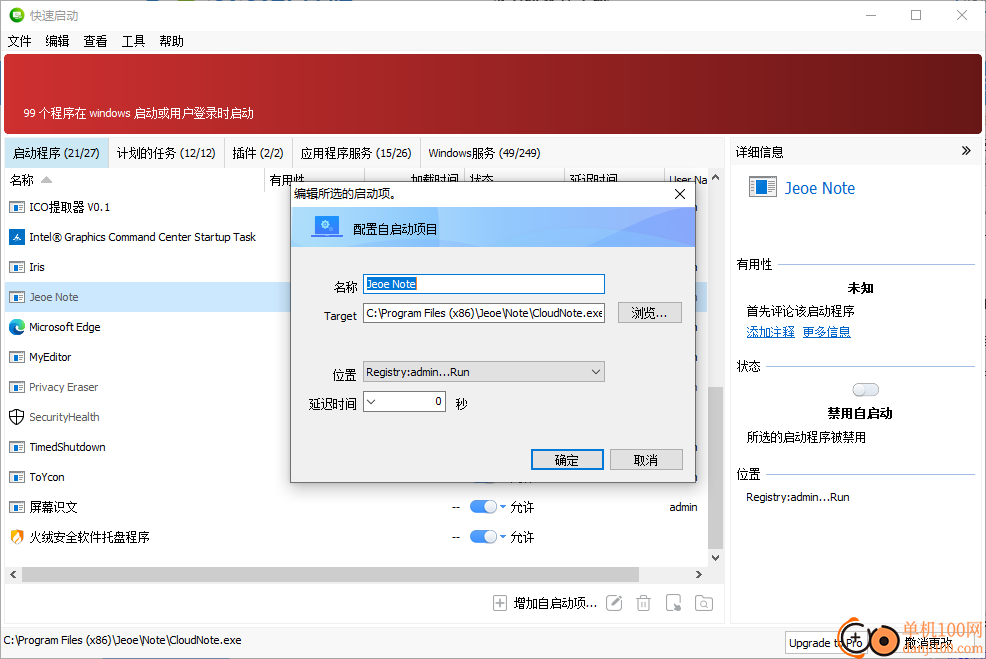Click the 名称 input field with Jeoe Note

point(484,284)
